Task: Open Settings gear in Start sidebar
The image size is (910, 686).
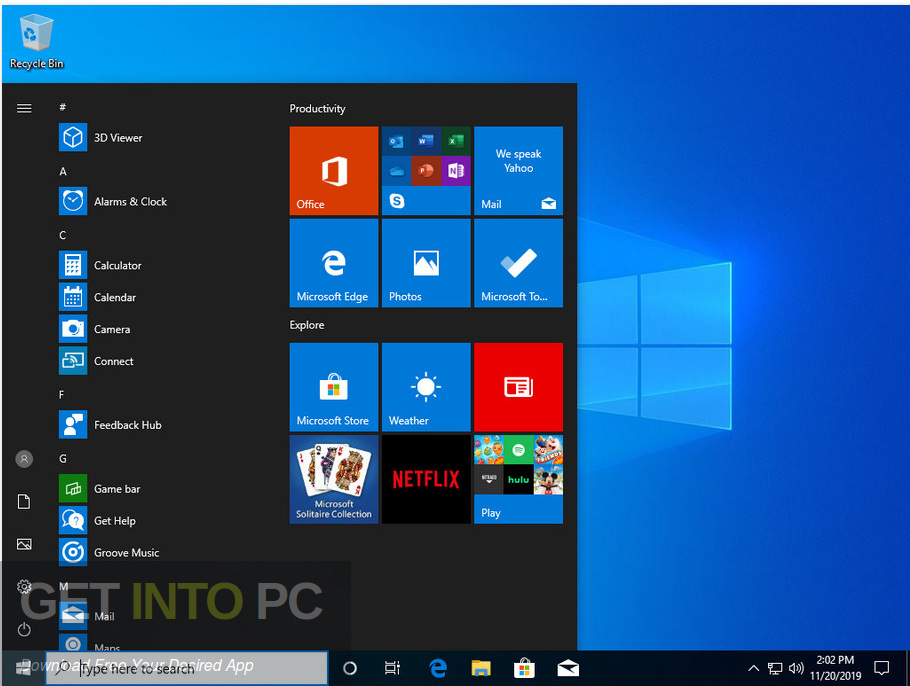Action: tap(24, 587)
